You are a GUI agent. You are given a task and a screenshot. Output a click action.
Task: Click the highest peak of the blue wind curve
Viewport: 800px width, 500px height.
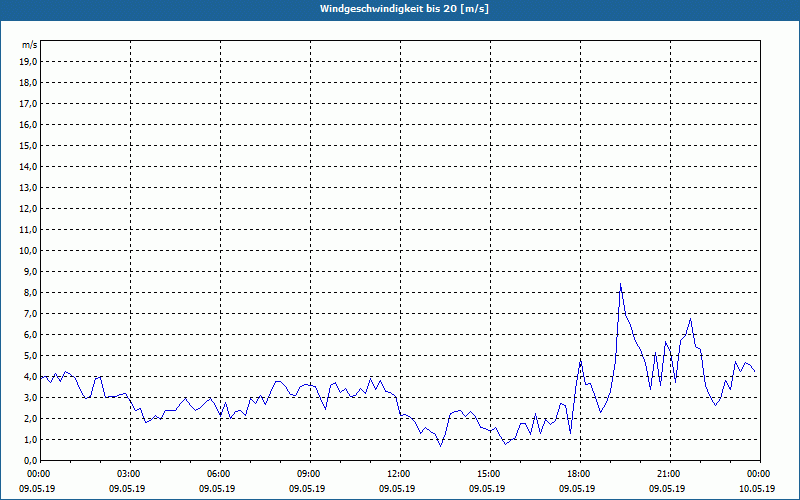click(x=620, y=284)
